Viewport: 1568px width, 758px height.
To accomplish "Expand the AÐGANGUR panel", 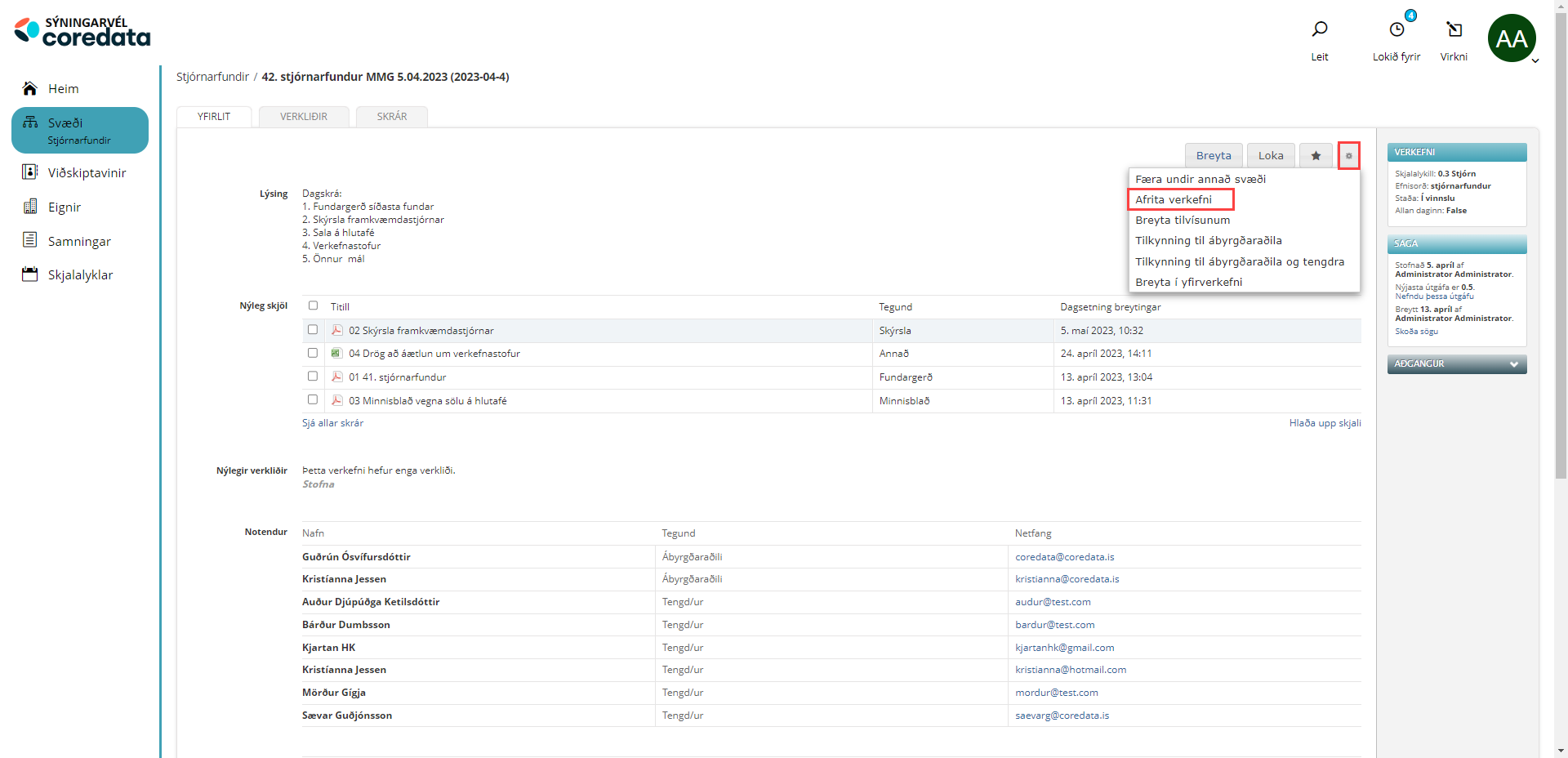I will click(1513, 364).
